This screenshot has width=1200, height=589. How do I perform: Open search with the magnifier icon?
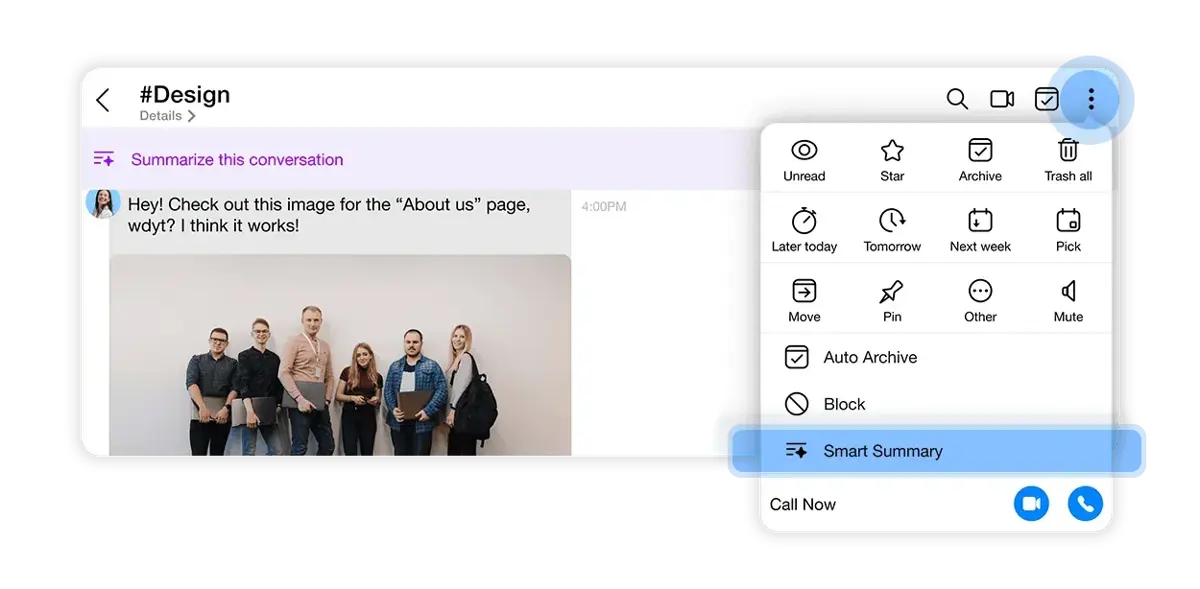pyautogui.click(x=957, y=99)
